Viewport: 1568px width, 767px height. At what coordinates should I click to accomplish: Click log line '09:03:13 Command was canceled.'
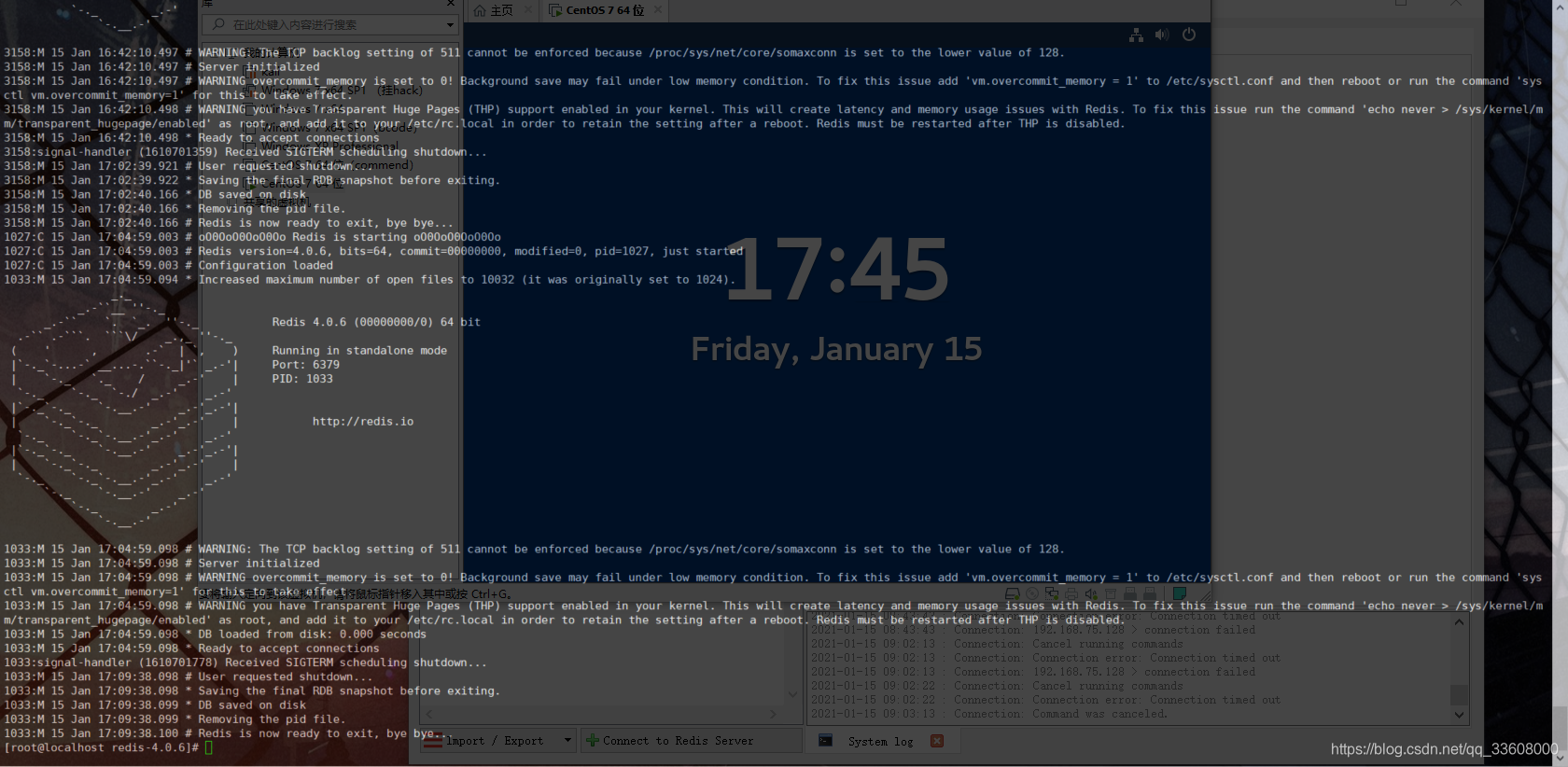pyautogui.click(x=989, y=714)
